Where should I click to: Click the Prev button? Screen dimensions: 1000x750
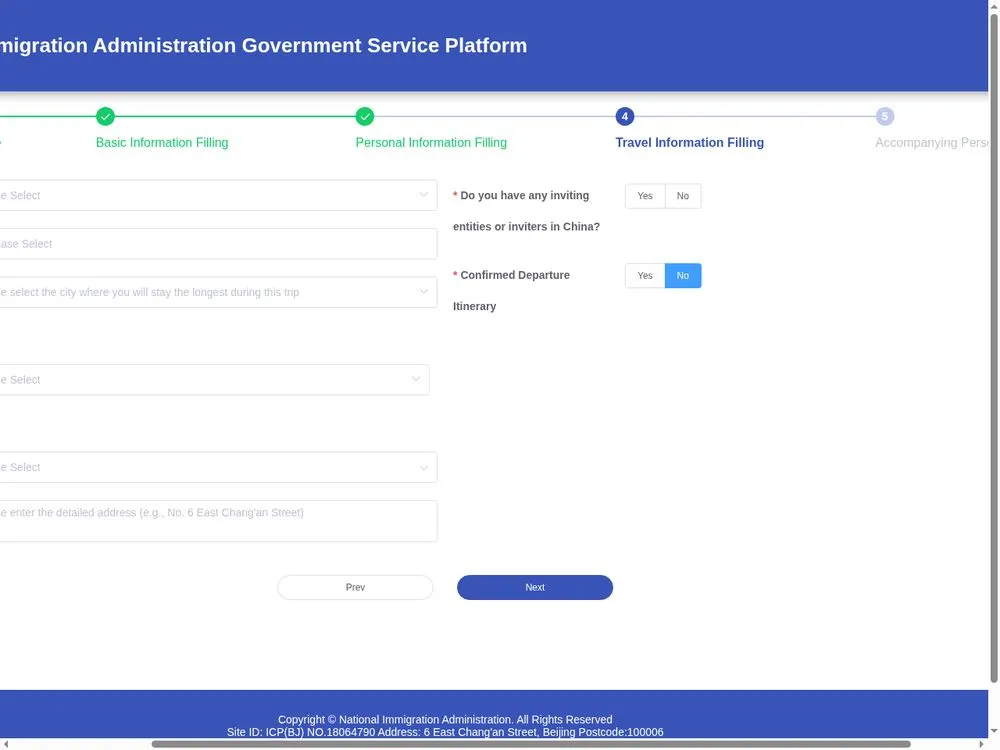[355, 587]
